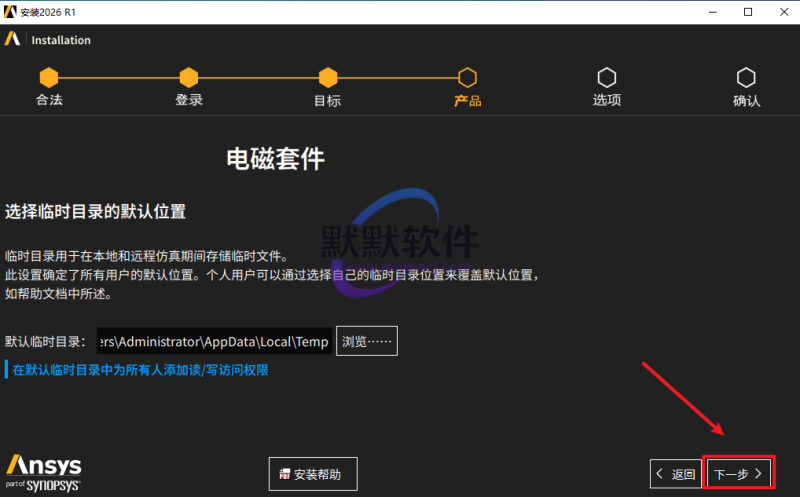Click the Ansys Synopsys logo at bottom left

click(44, 471)
